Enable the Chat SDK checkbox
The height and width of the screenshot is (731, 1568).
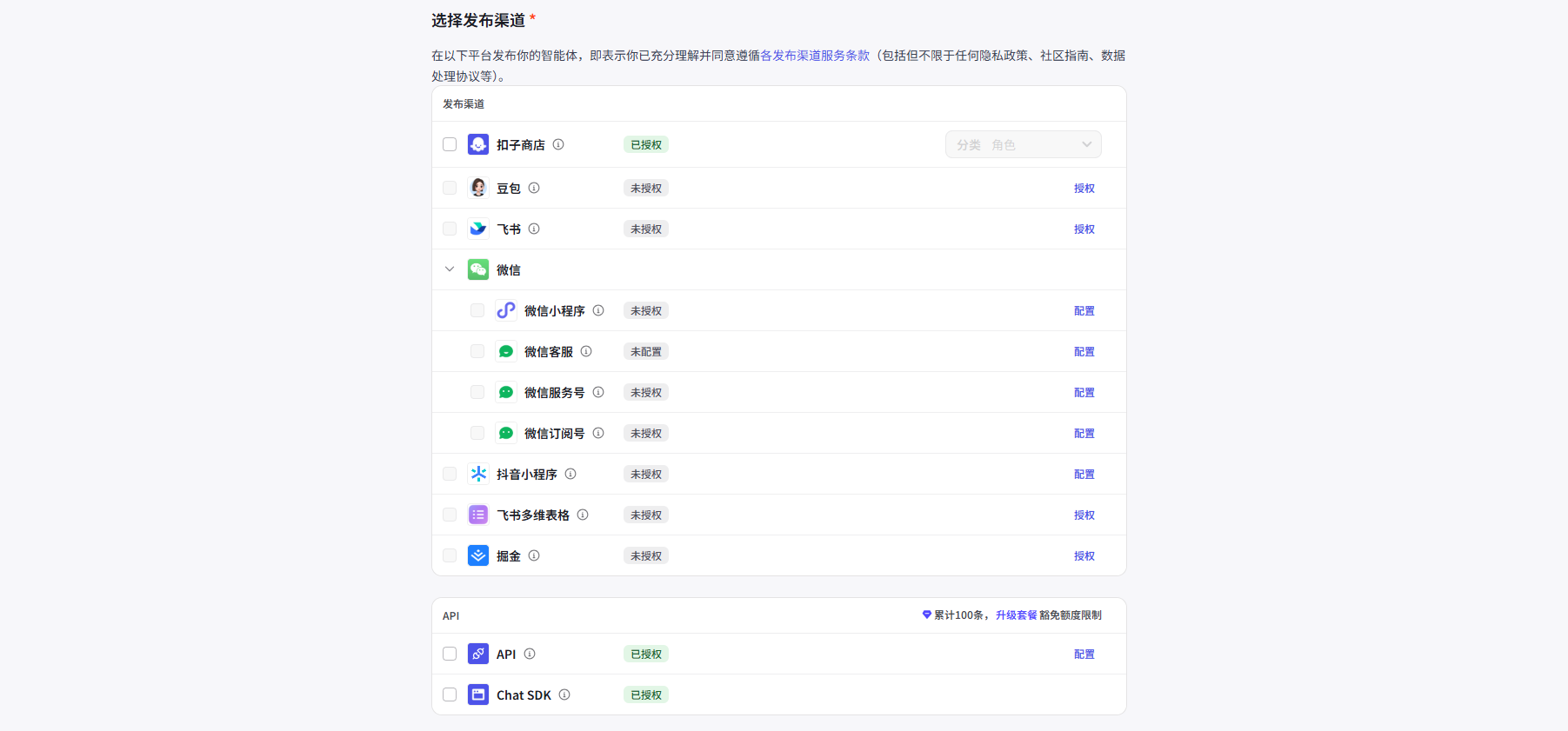450,694
